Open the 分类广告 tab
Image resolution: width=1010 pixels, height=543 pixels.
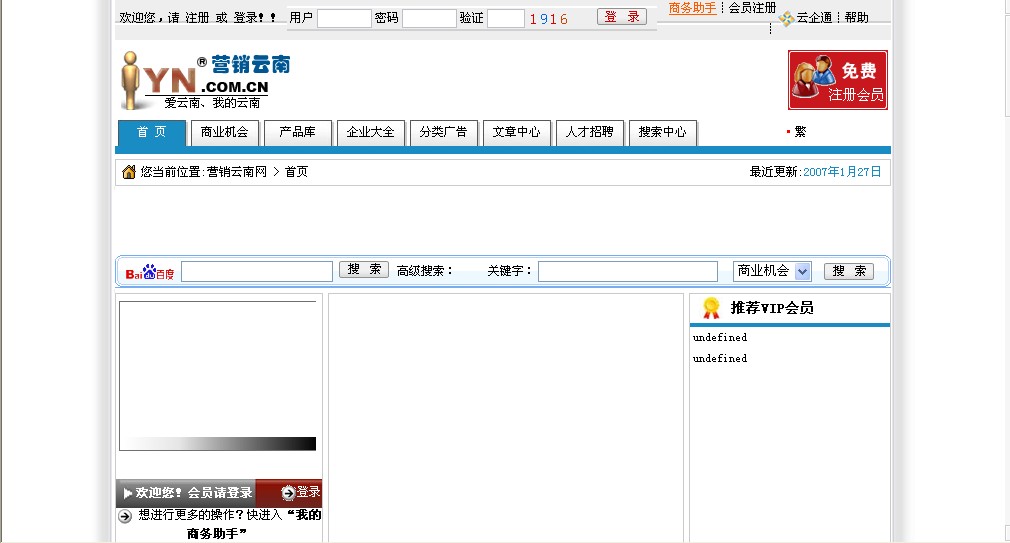pyautogui.click(x=443, y=132)
